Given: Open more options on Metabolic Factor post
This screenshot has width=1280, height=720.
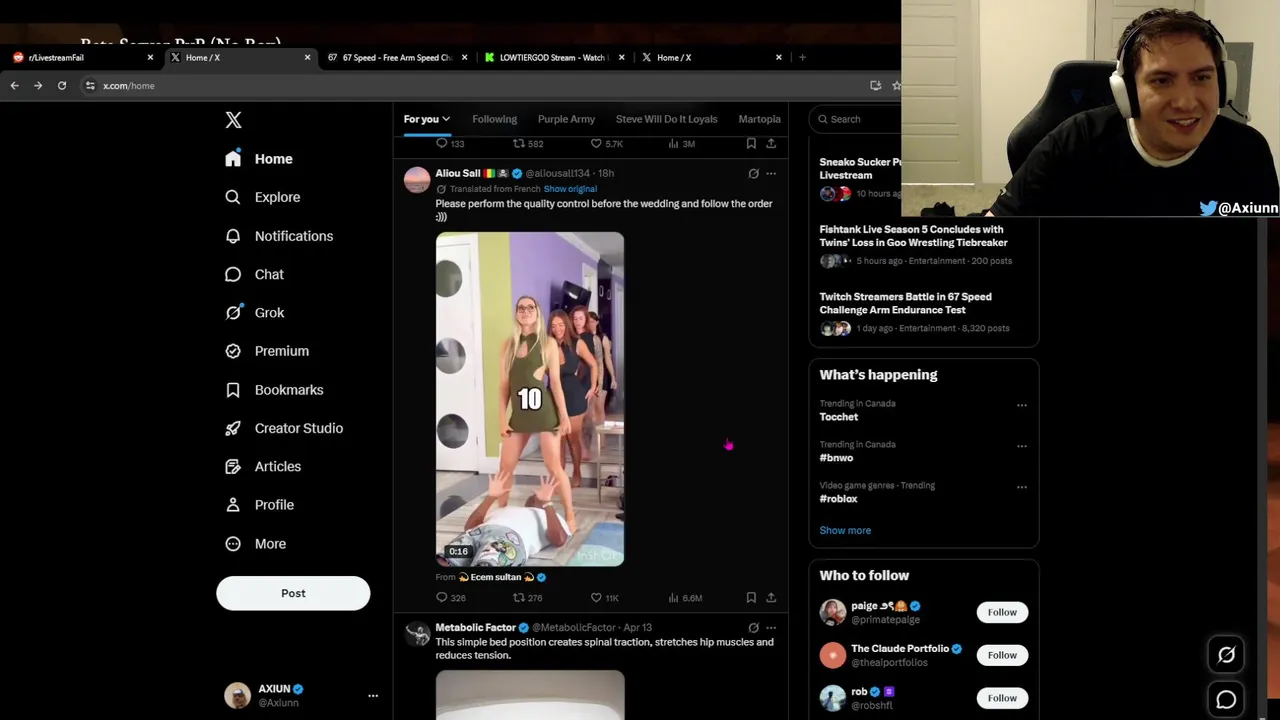Looking at the screenshot, I should (x=771, y=628).
